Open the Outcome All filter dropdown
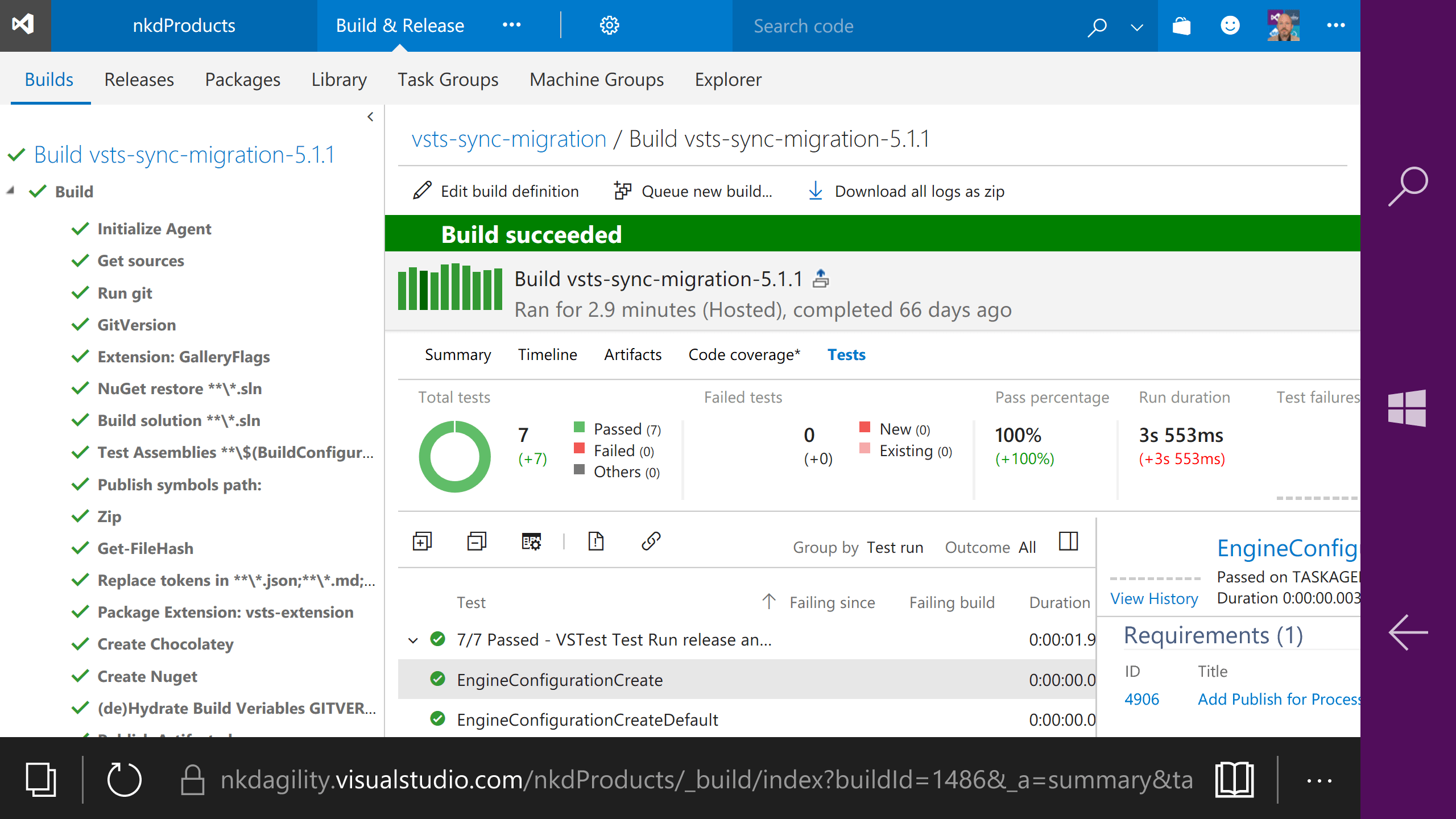1456x819 pixels. 1027,547
